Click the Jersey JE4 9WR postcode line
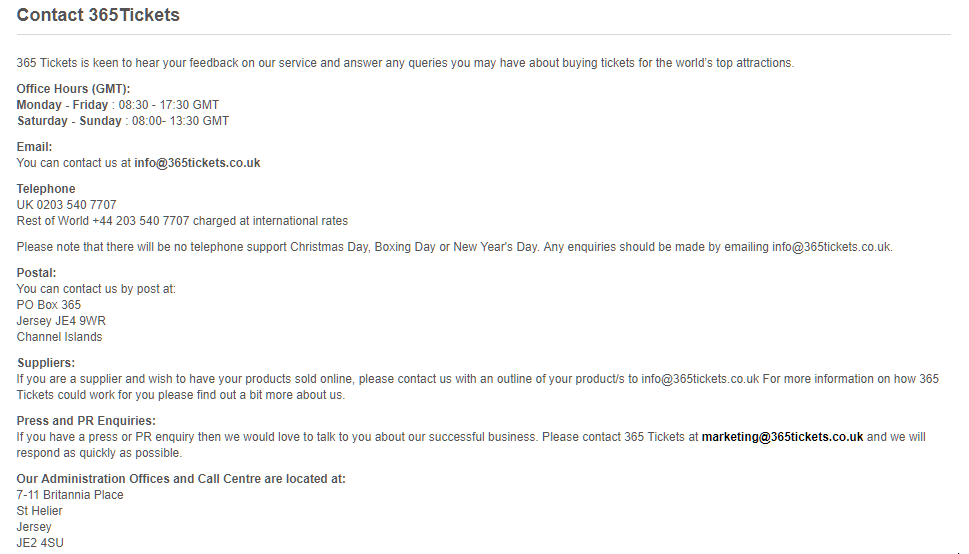Image resolution: width=969 pixels, height=554 pixels. (x=61, y=321)
